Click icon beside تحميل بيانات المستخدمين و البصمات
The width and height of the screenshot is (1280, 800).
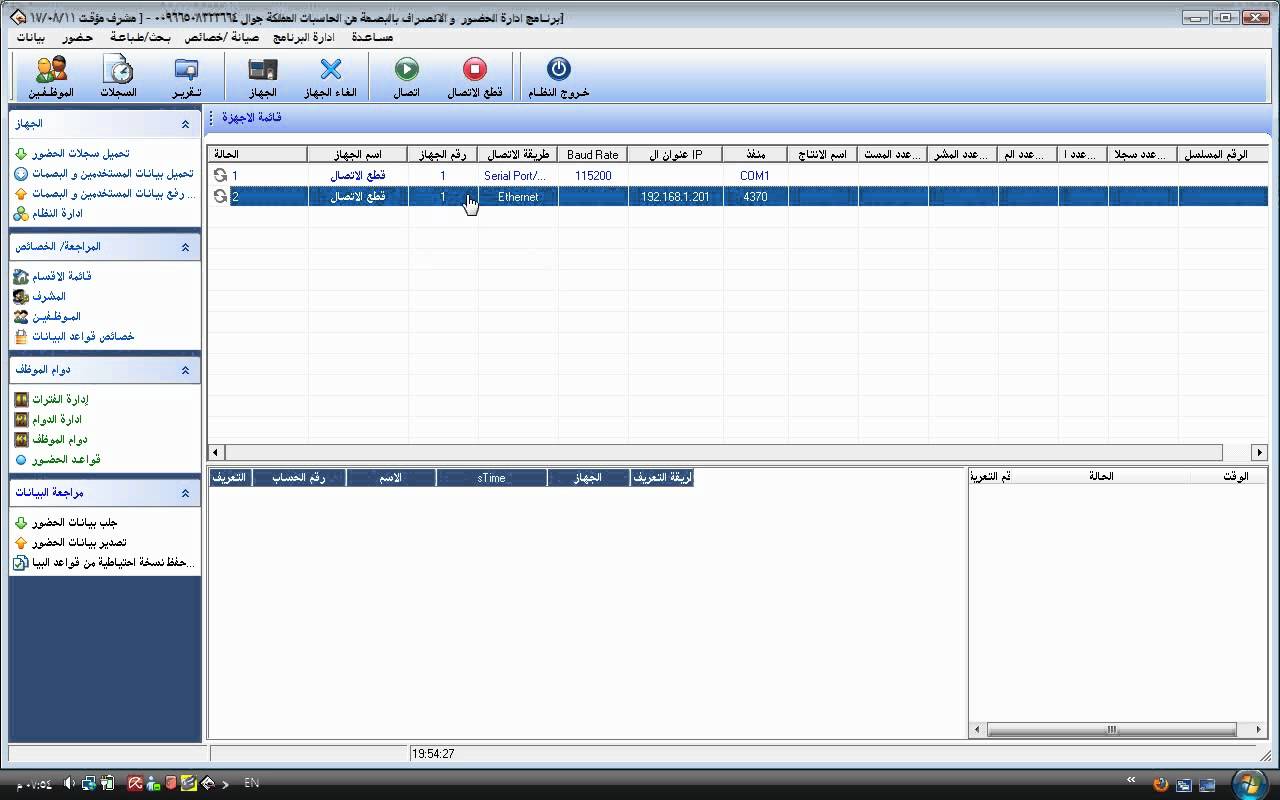[x=21, y=174]
